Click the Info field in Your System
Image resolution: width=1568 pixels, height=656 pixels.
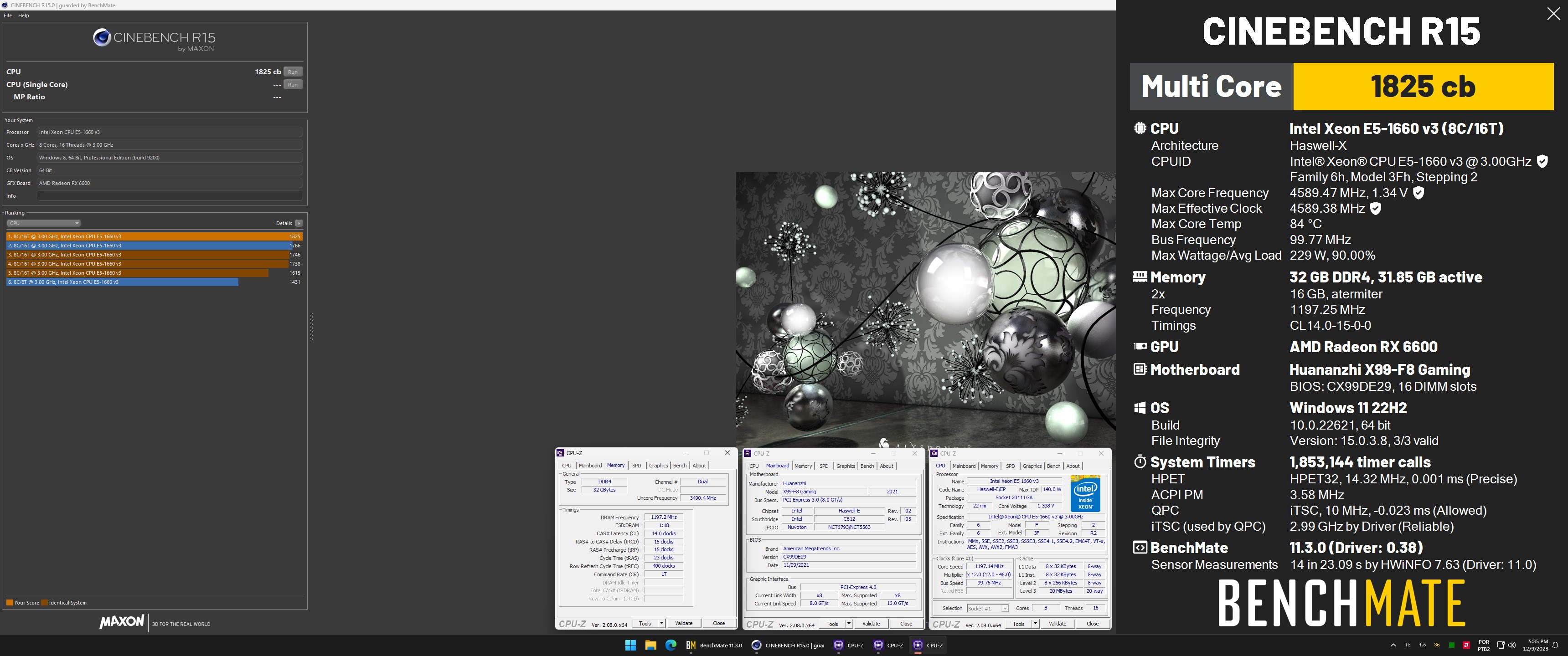(x=170, y=196)
